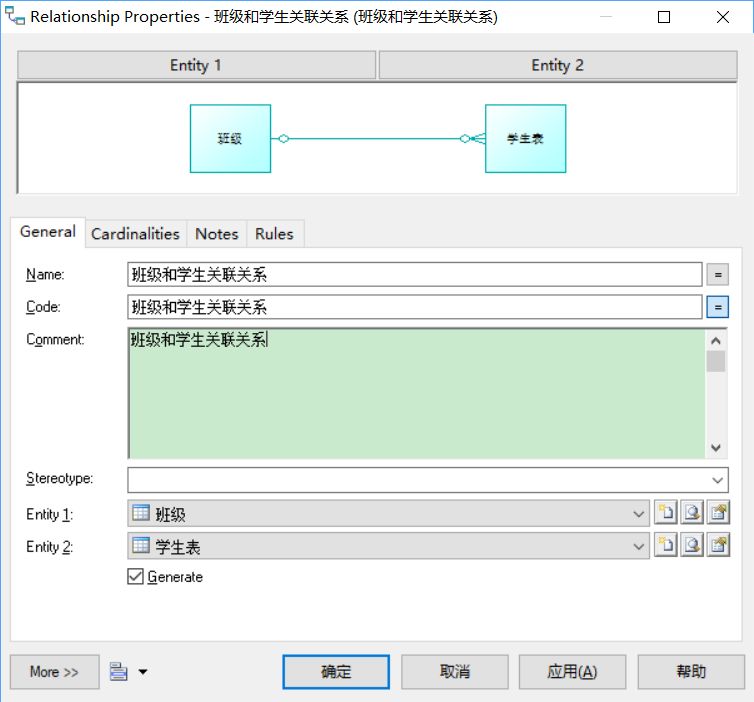Open the Rules tab

pos(274,234)
